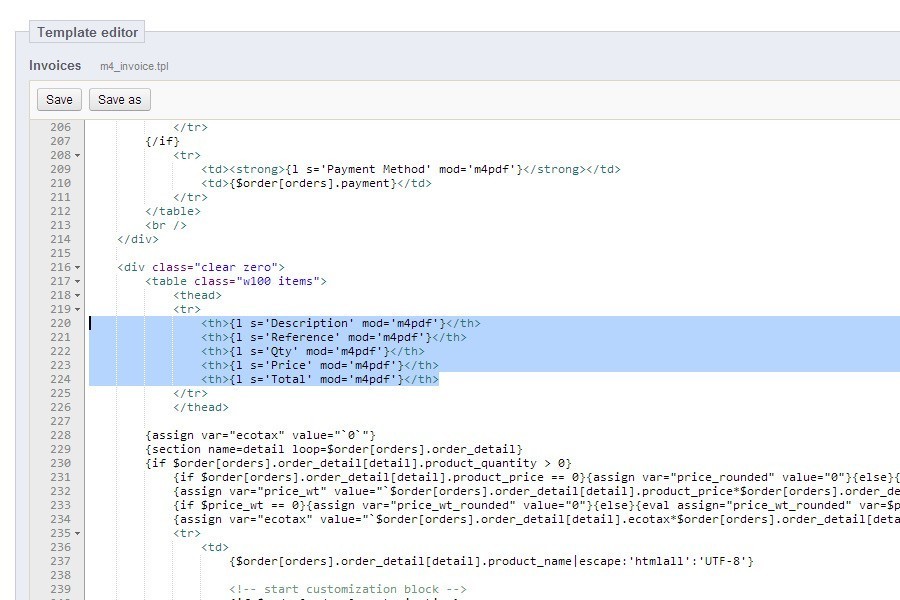Click the assign var="price_wt" code line
The image size is (900, 600).
(537, 491)
